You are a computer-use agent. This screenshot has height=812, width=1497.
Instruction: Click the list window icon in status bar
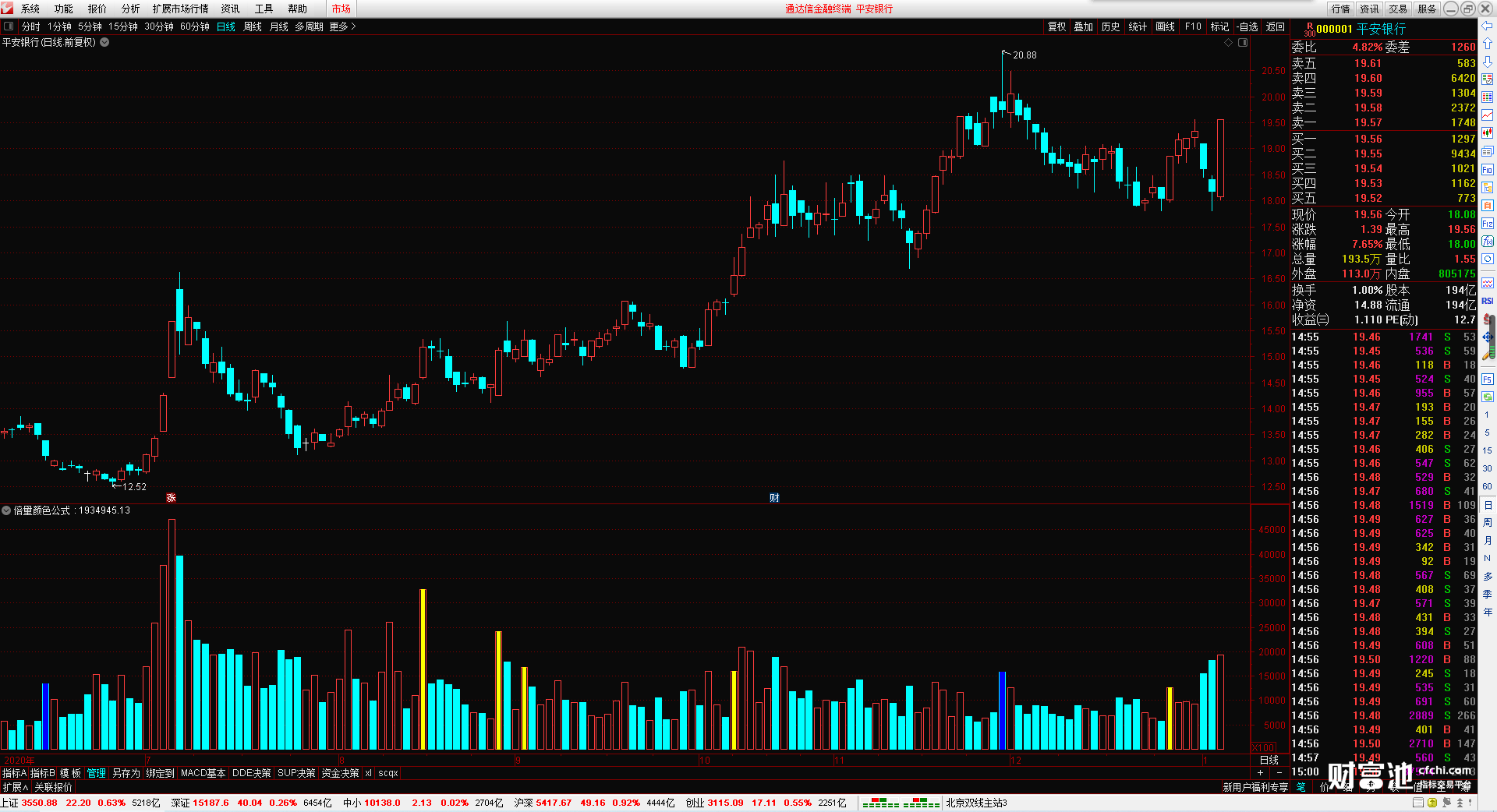[x=1419, y=803]
